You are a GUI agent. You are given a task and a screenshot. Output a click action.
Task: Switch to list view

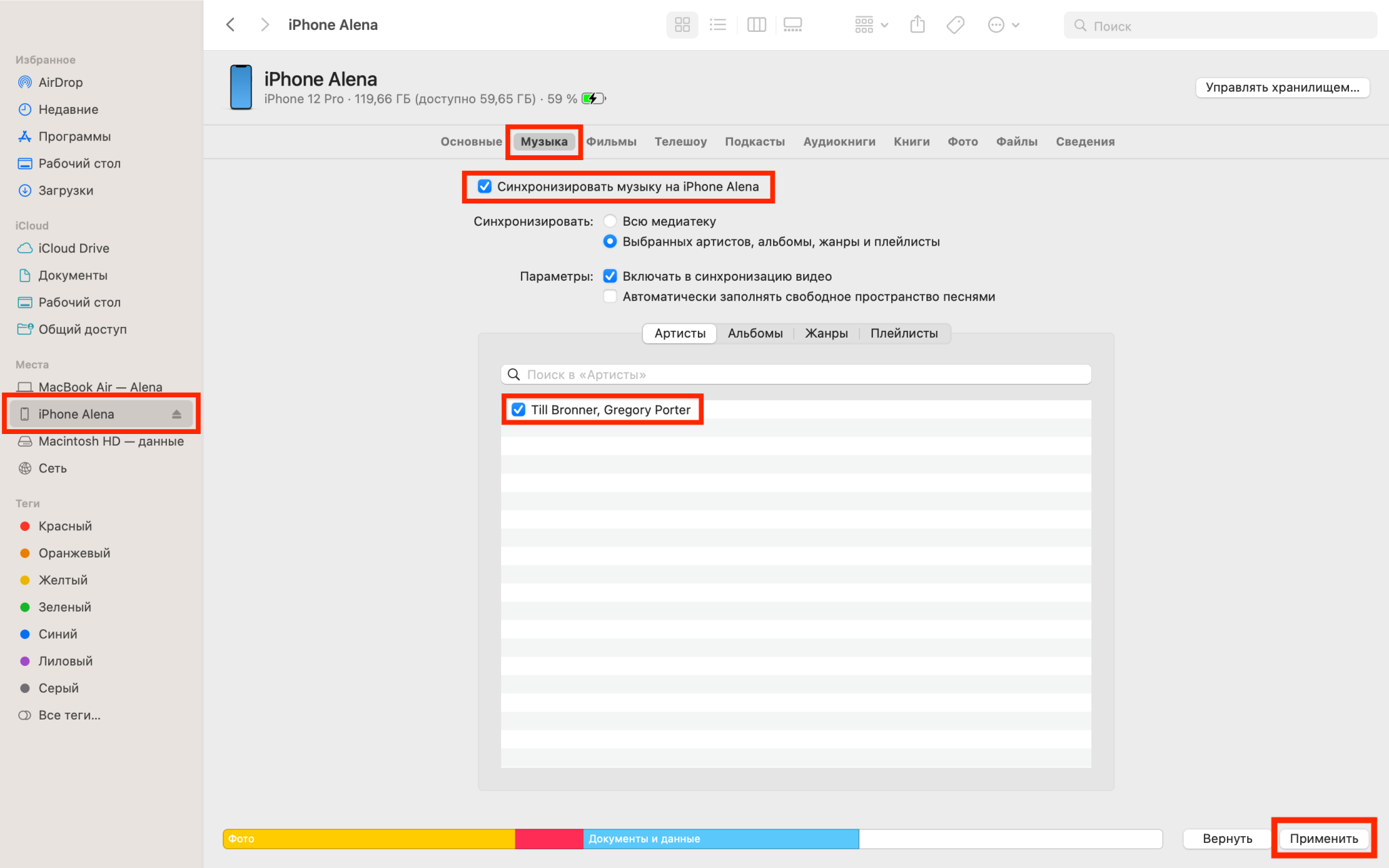(x=718, y=25)
